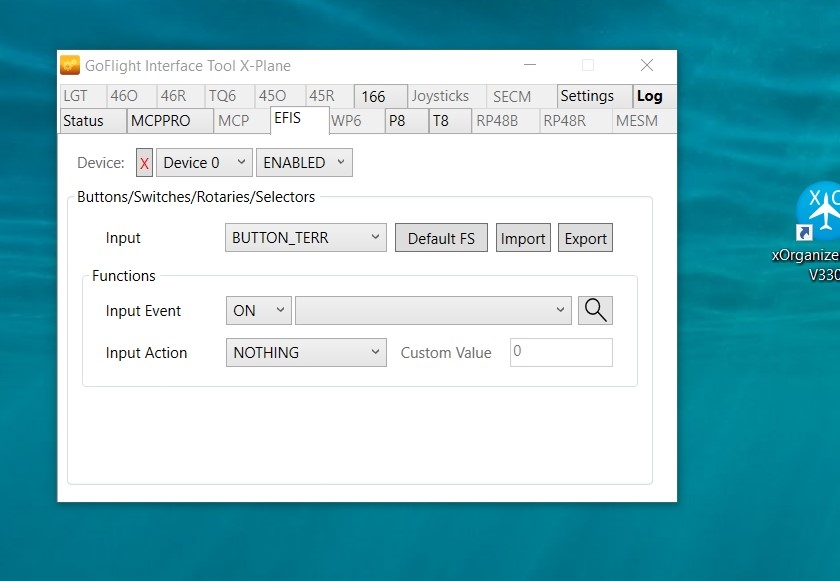
Task: Open the P8 tab
Action: tap(406, 121)
